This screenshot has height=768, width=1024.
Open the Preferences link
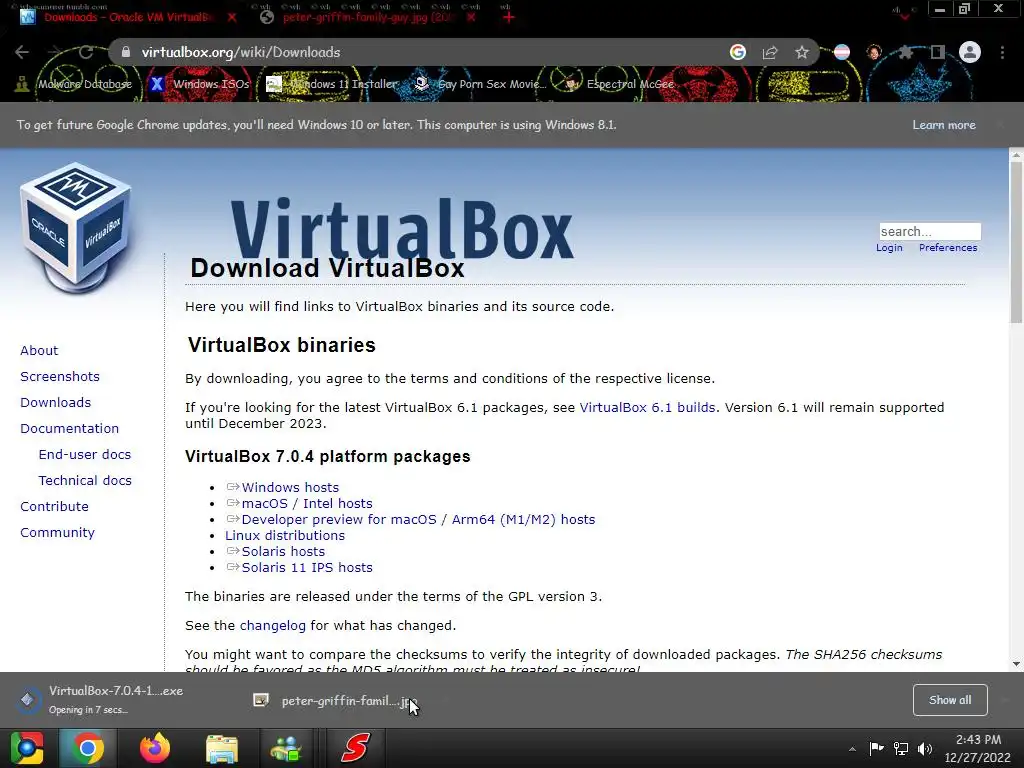pos(948,248)
